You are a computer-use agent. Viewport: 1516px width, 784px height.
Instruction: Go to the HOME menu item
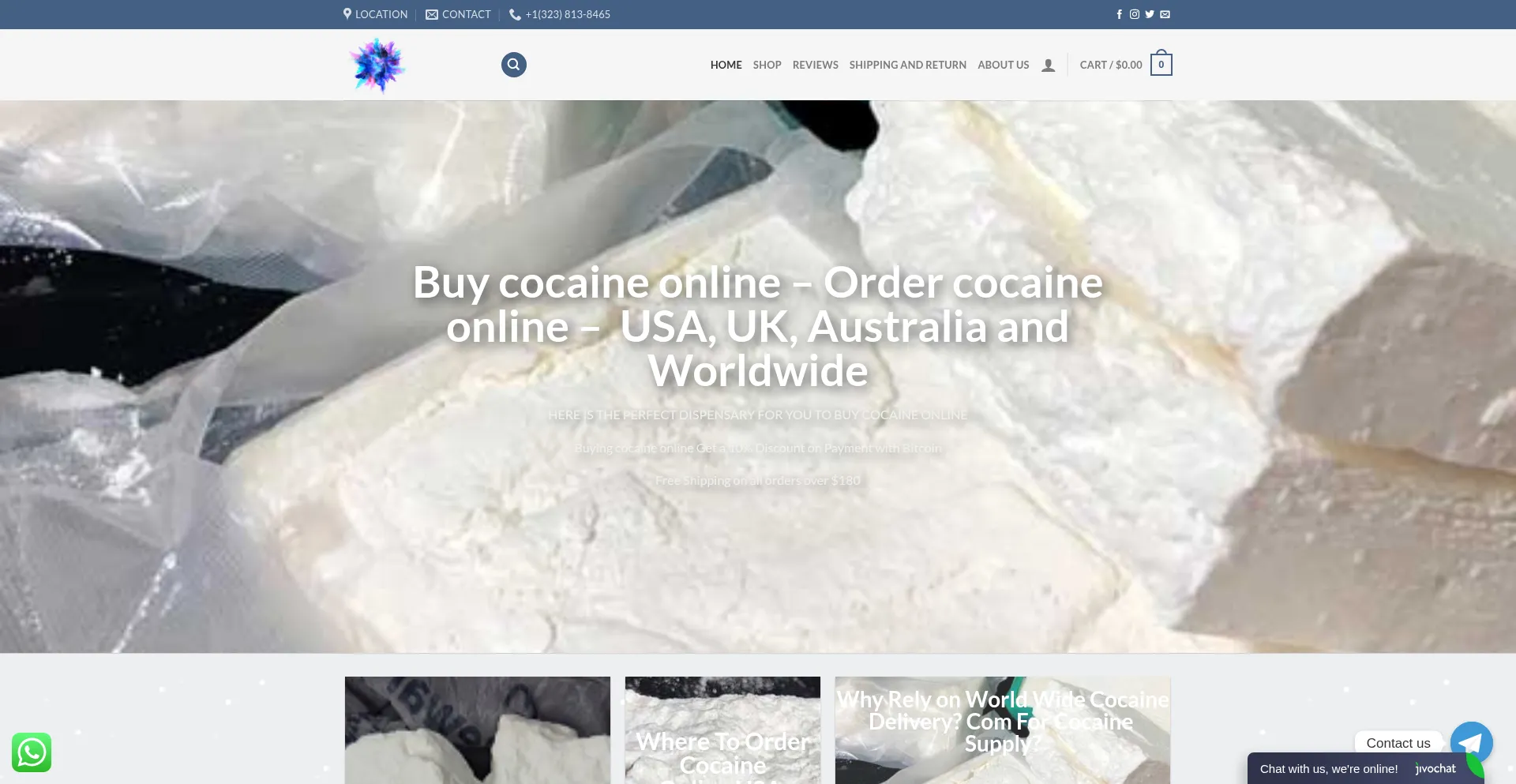pyautogui.click(x=726, y=65)
